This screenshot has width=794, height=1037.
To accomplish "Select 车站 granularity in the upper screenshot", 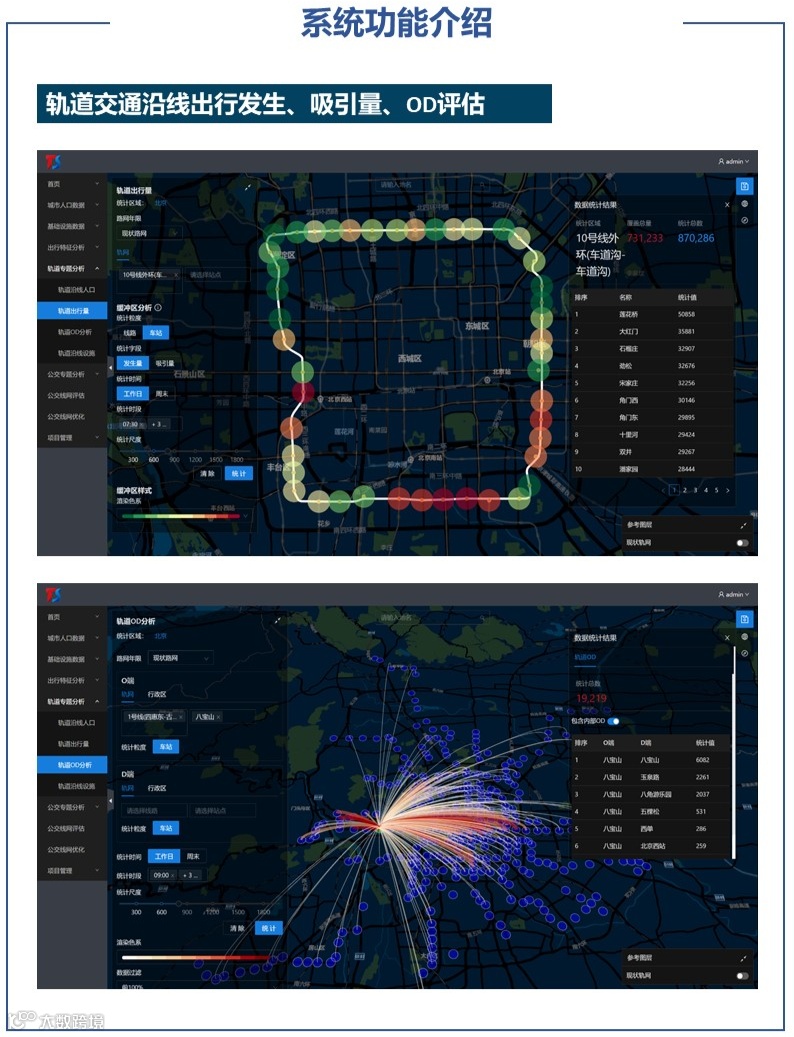I will tap(156, 333).
